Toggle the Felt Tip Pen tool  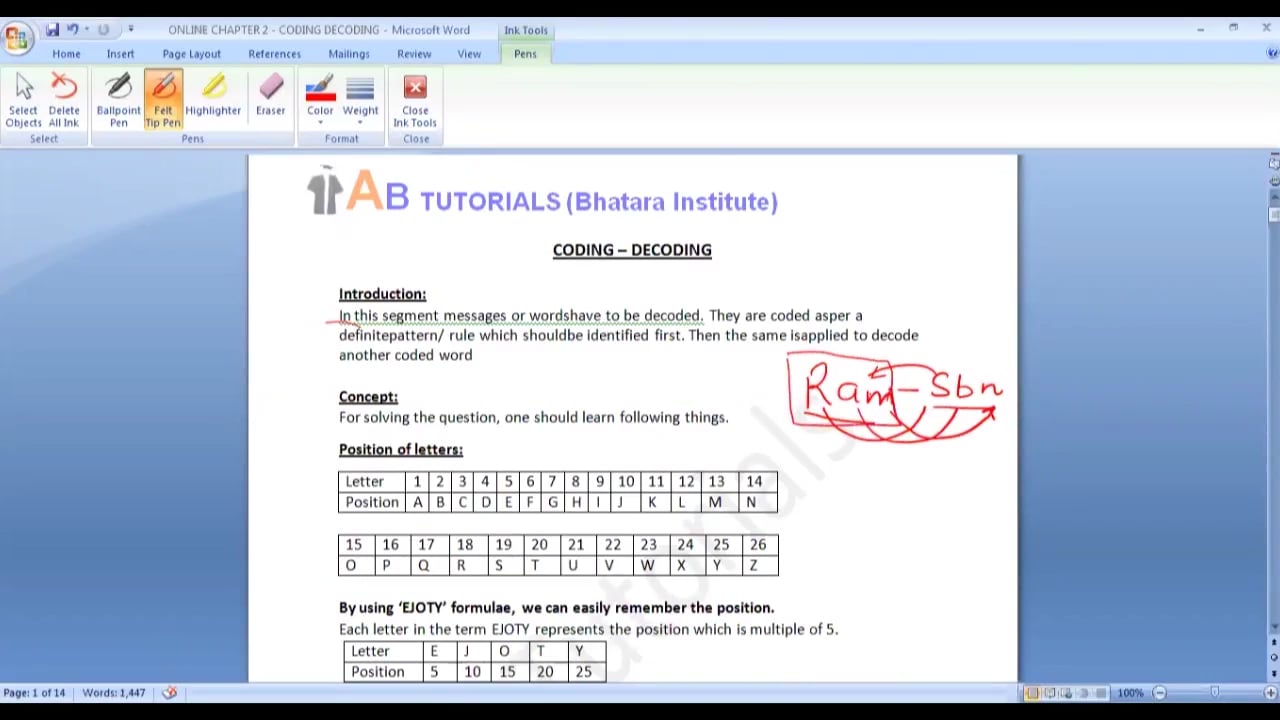[x=163, y=101]
